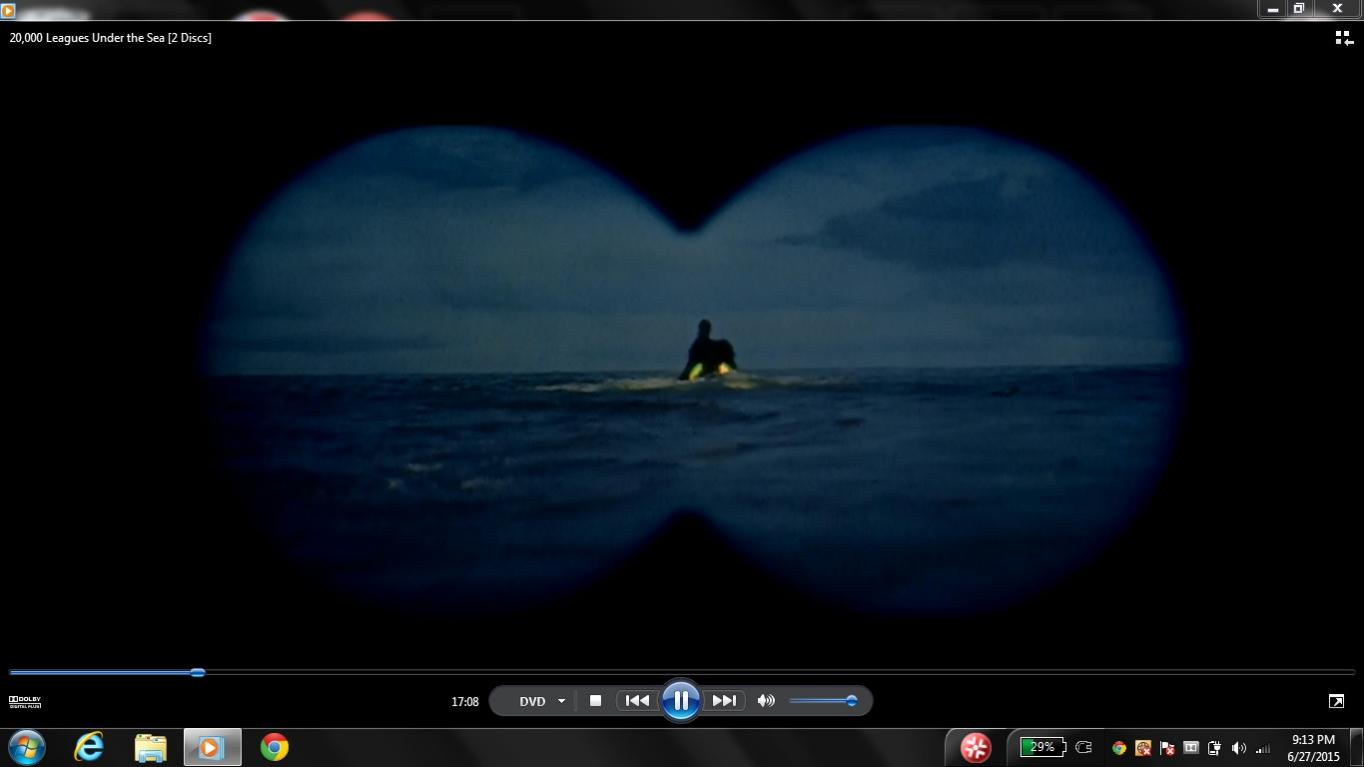Click the 17:08 elapsed time display
The image size is (1364, 767).
pos(465,702)
